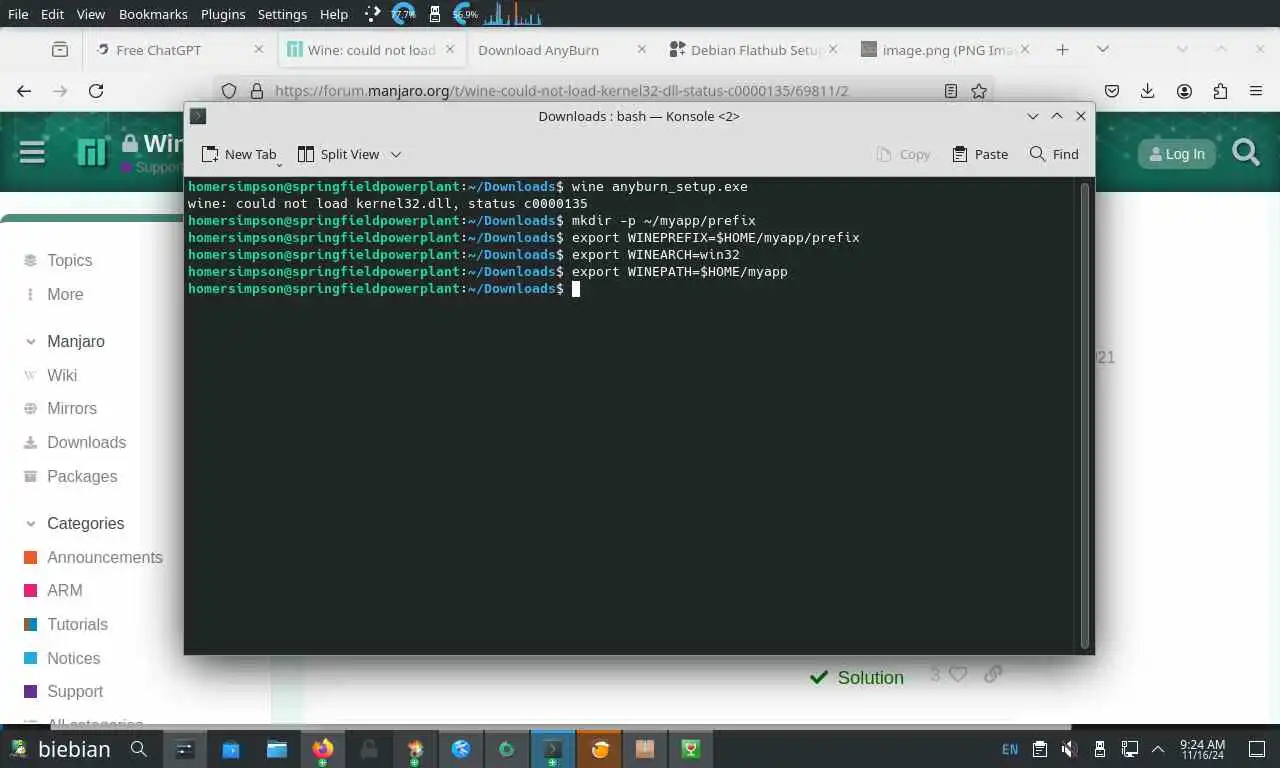Screen dimensions: 1280x768
Task: Click the Save to Pocket icon
Action: pyautogui.click(x=1112, y=91)
